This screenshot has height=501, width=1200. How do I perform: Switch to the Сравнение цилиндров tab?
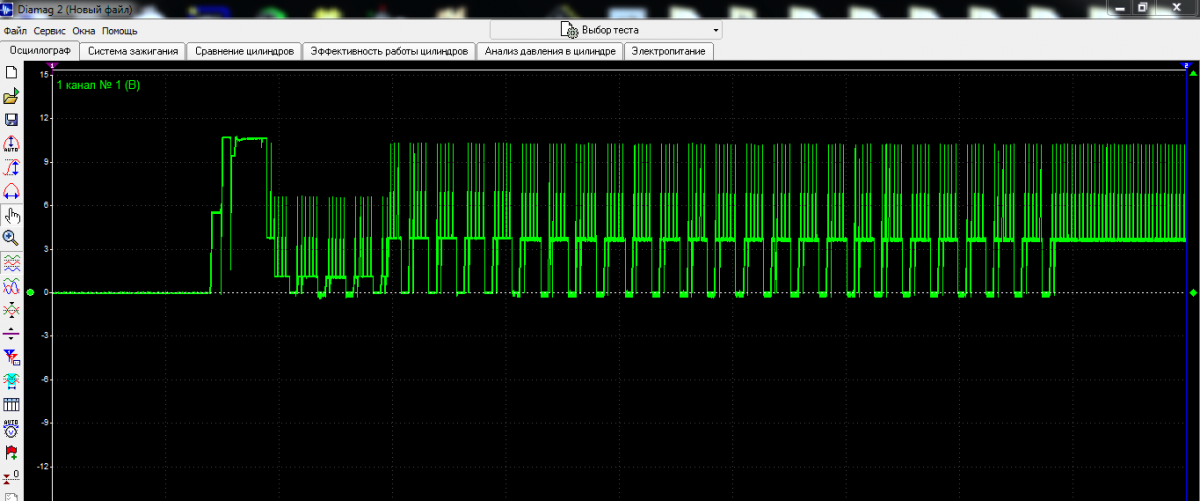[244, 51]
